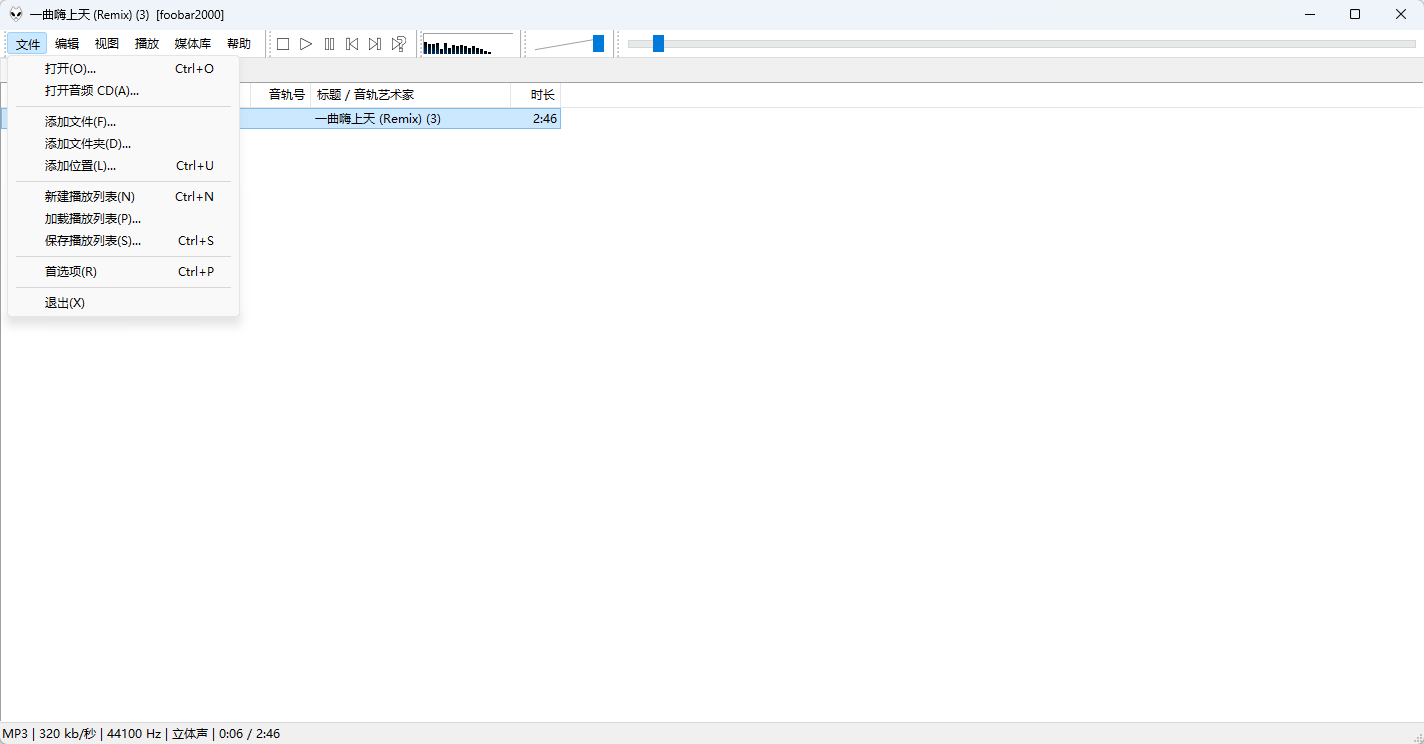Viewport: 1424px width, 744px height.
Task: Select 加载播放列表(P)... menu entry
Action: 123,219
